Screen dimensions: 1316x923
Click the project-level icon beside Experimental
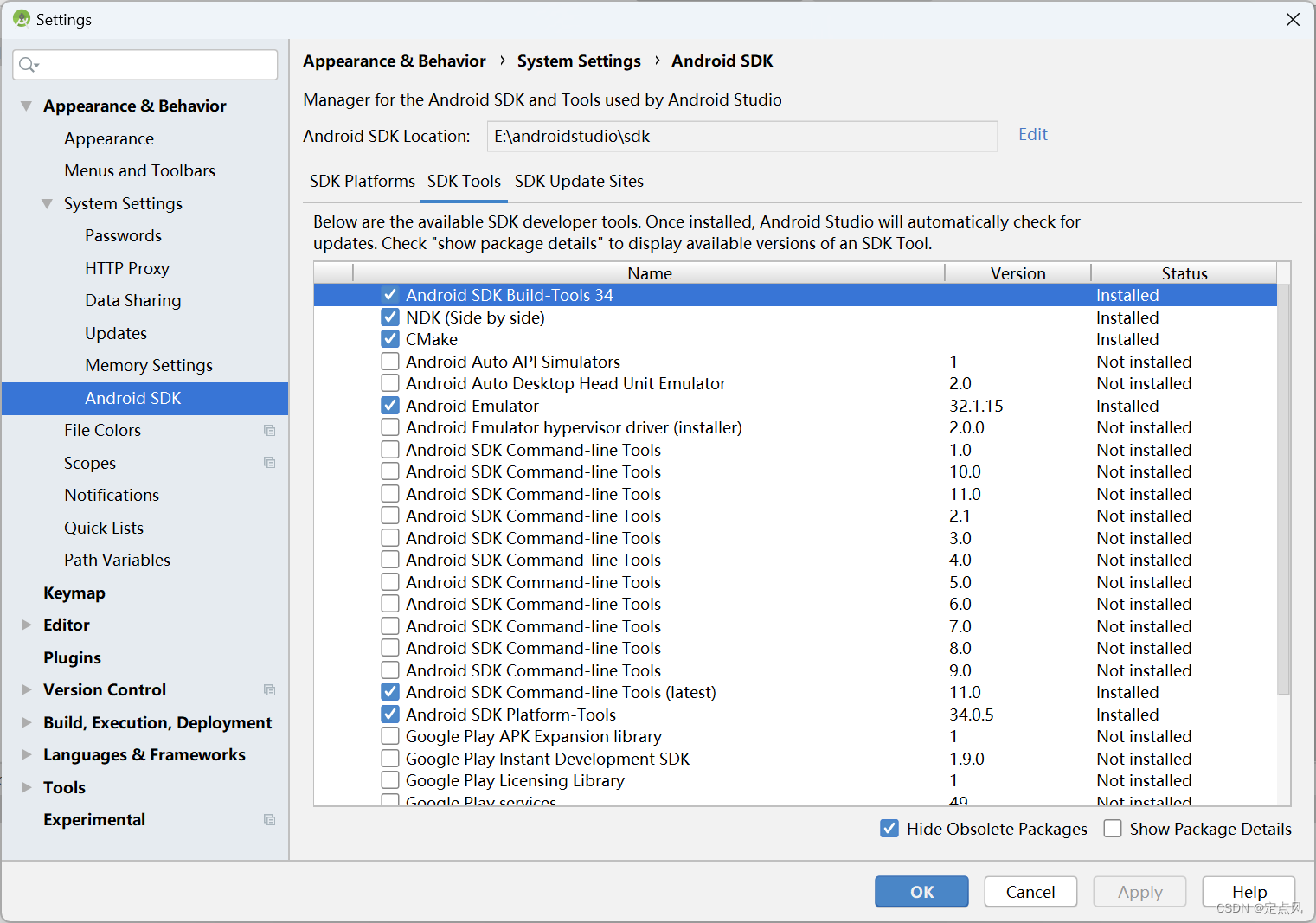[x=270, y=820]
